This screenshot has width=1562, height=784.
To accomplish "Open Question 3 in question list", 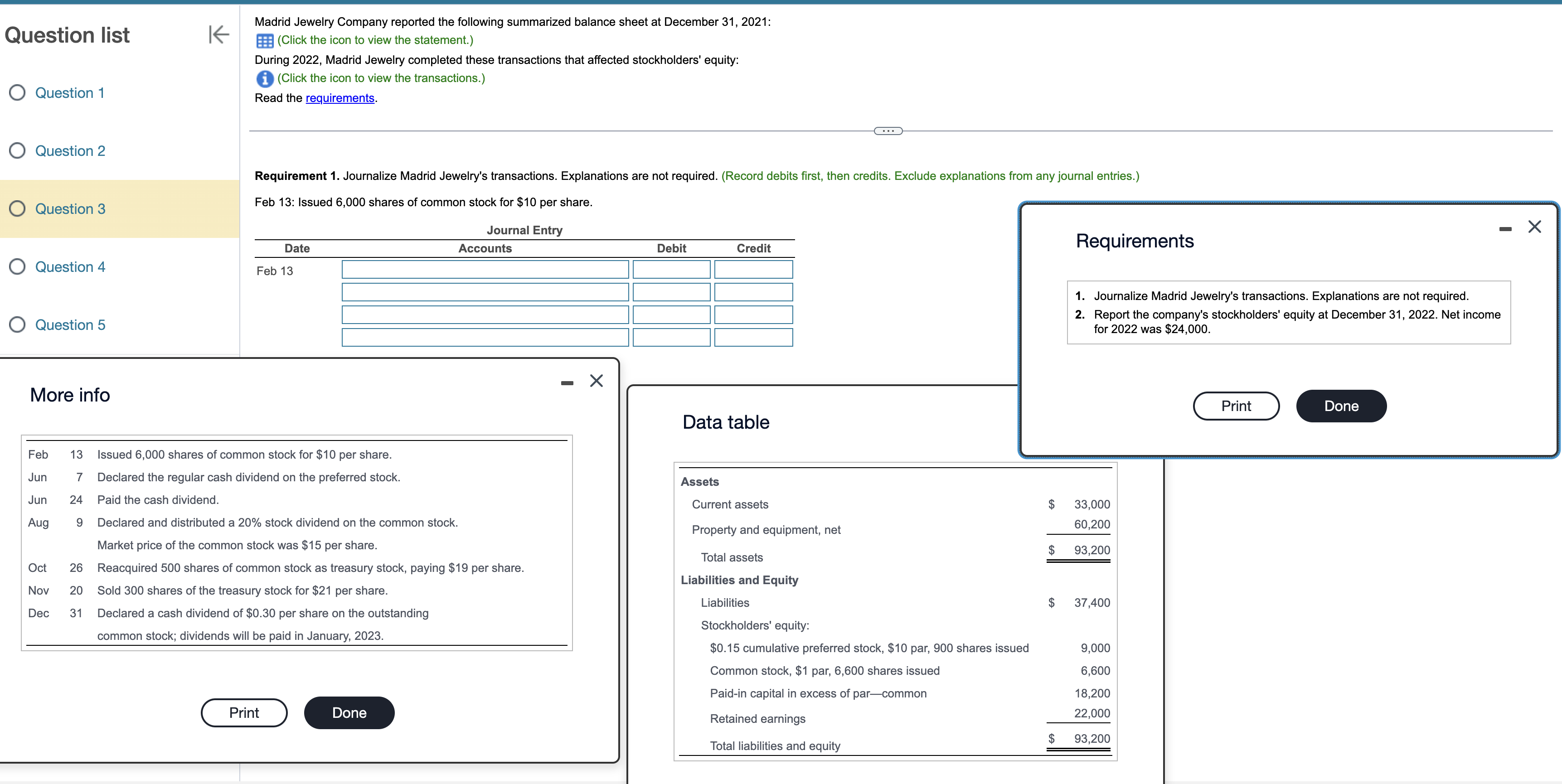I will click(70, 209).
